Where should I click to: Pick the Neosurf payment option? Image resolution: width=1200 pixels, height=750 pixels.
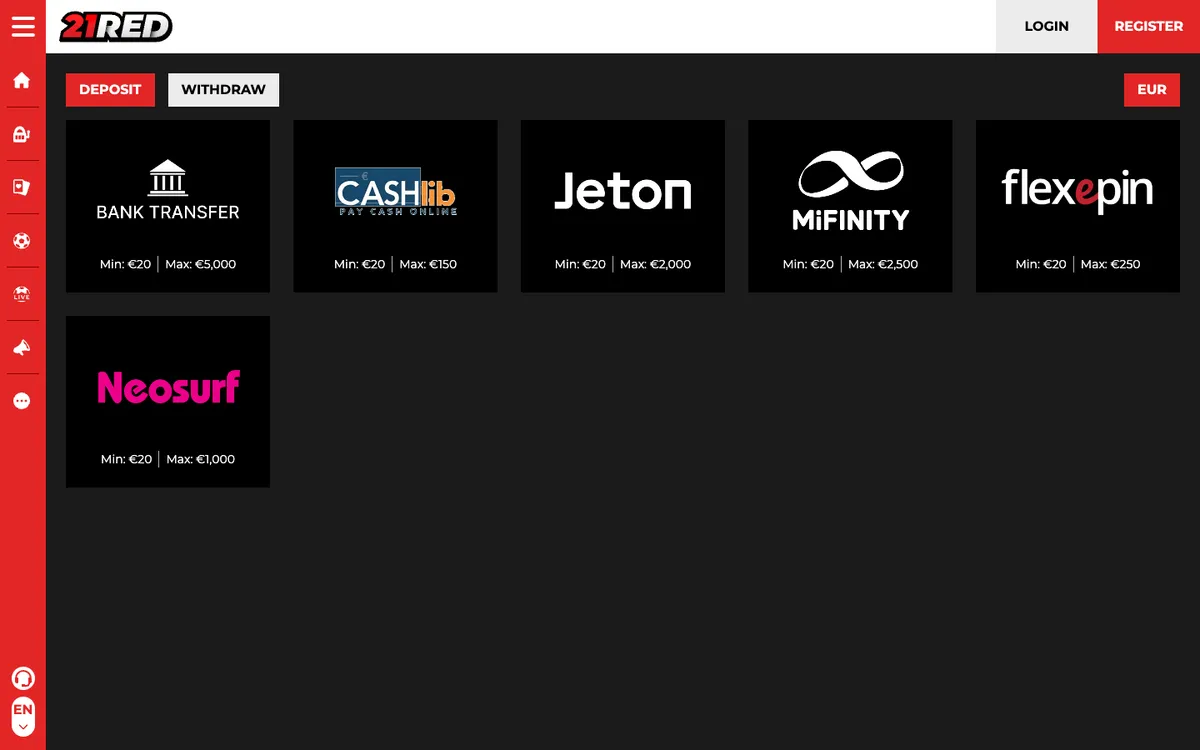pos(168,402)
